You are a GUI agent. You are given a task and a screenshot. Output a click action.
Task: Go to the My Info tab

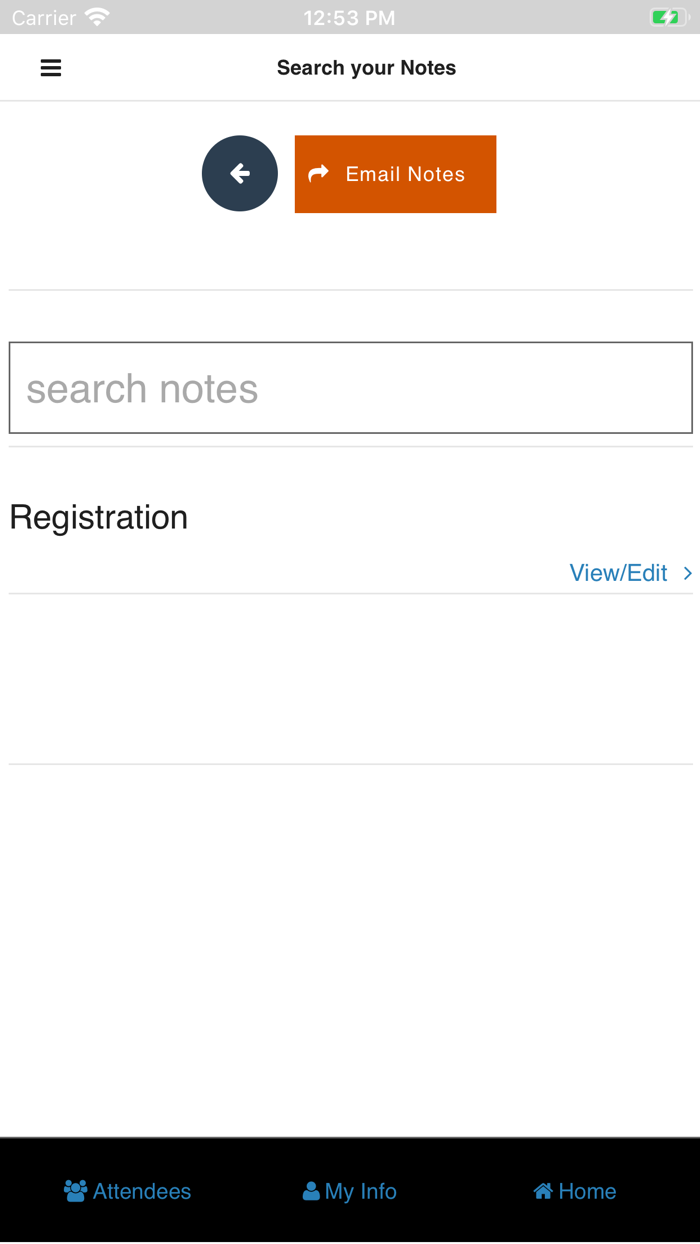361,1191
